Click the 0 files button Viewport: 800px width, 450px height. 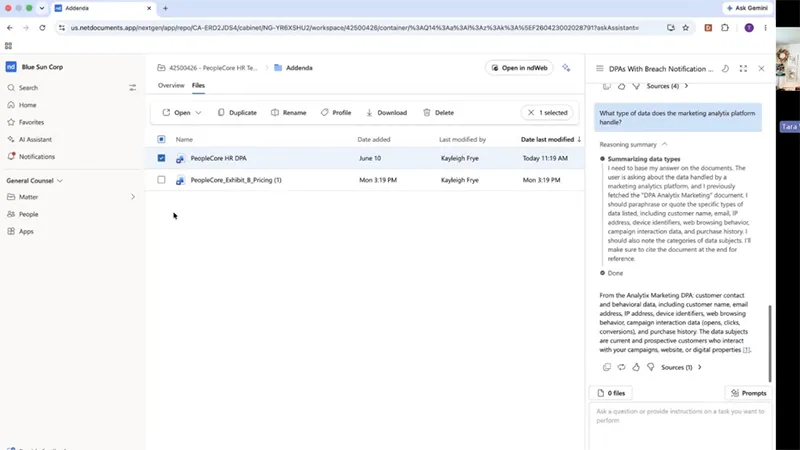[x=611, y=393]
